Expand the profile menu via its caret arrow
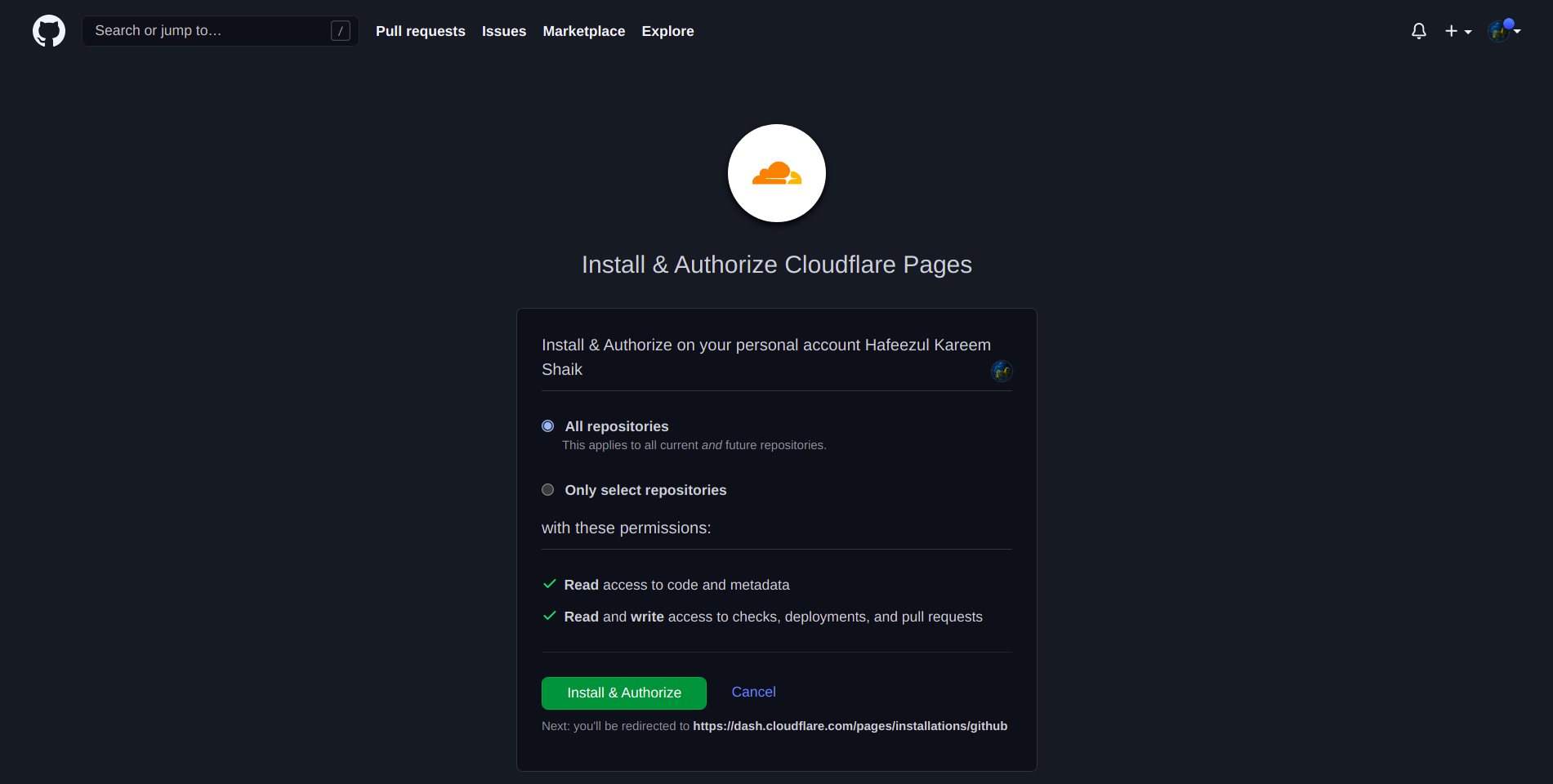Viewport: 1553px width, 784px height. coord(1519,33)
